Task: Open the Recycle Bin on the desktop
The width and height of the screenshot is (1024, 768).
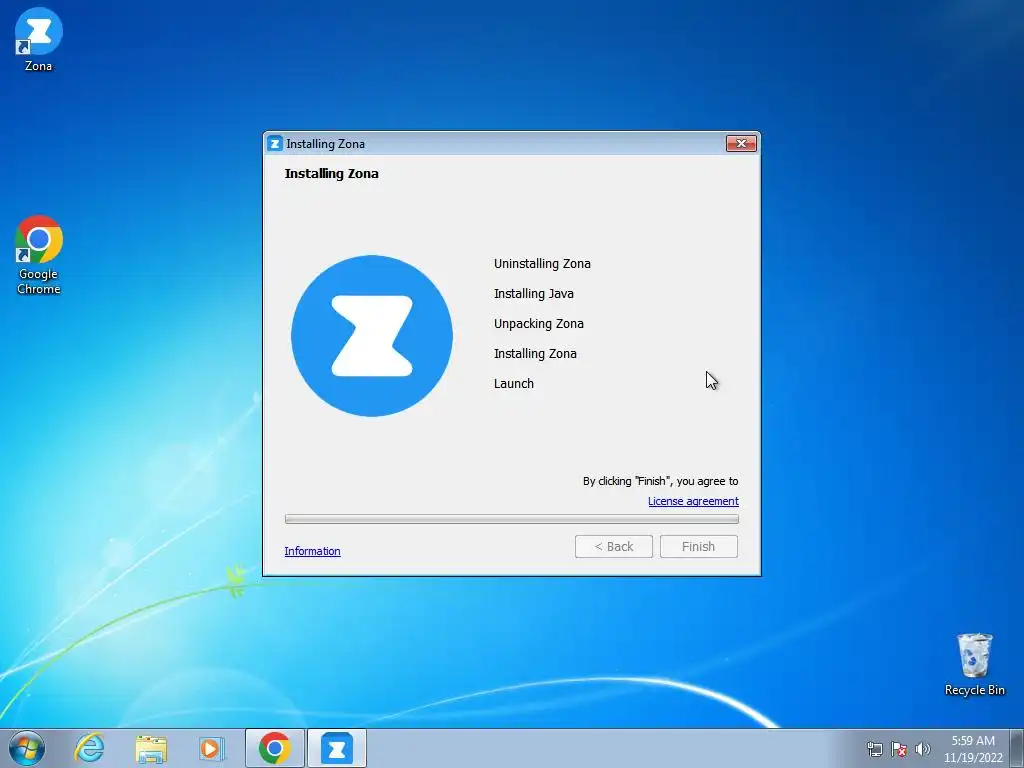Action: pyautogui.click(x=974, y=664)
